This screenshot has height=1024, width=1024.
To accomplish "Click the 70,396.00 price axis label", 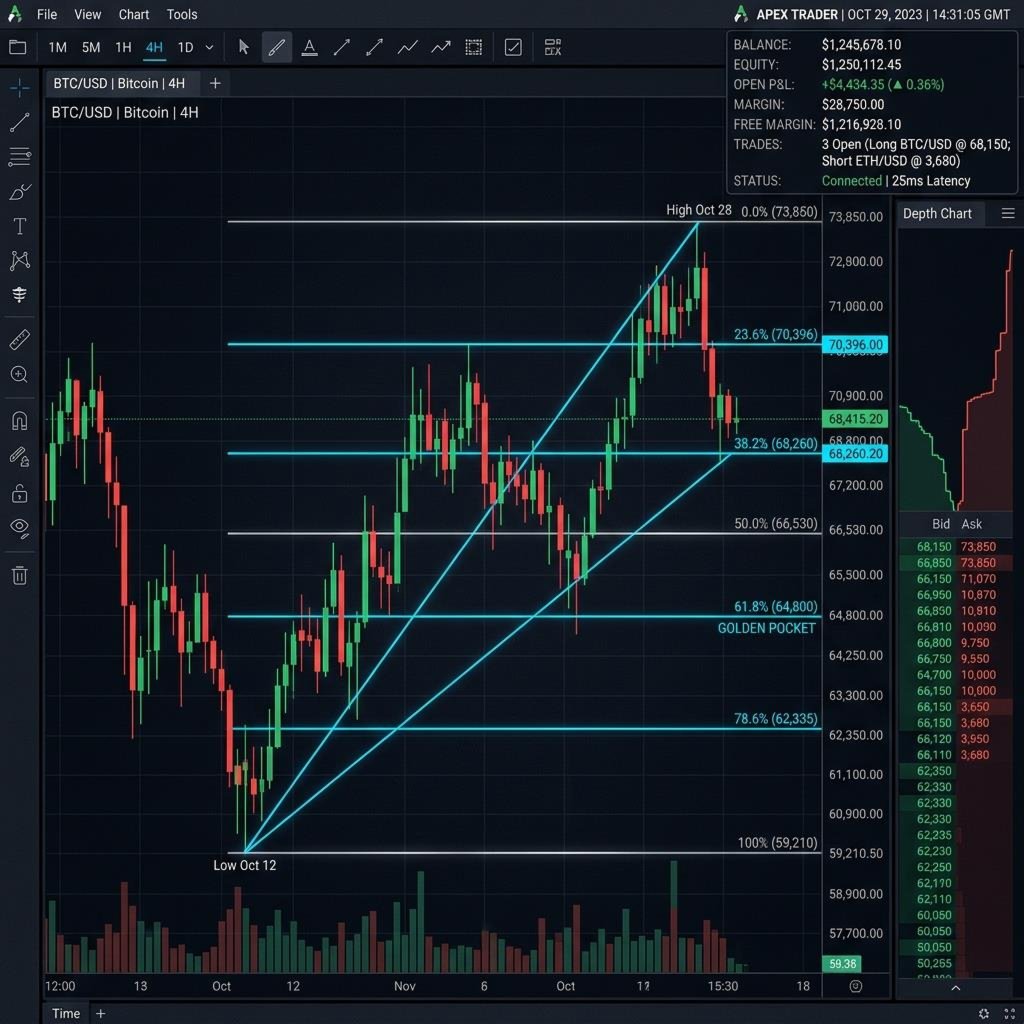I will (855, 344).
